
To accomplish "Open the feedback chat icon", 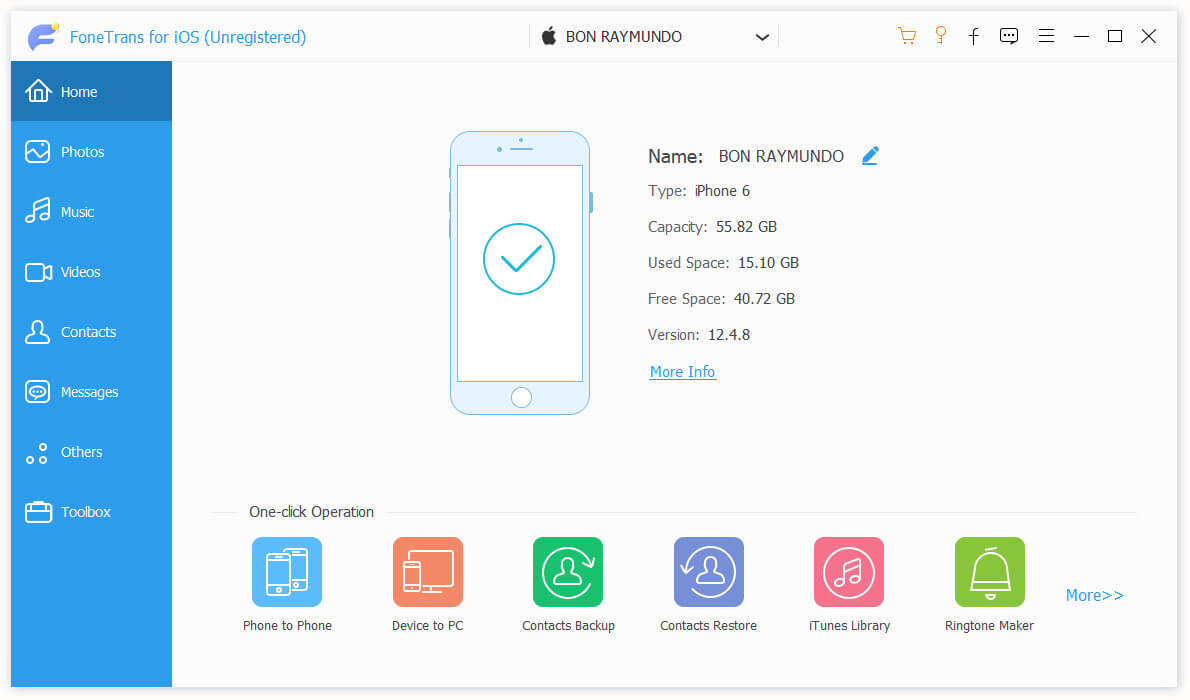I will (1009, 36).
